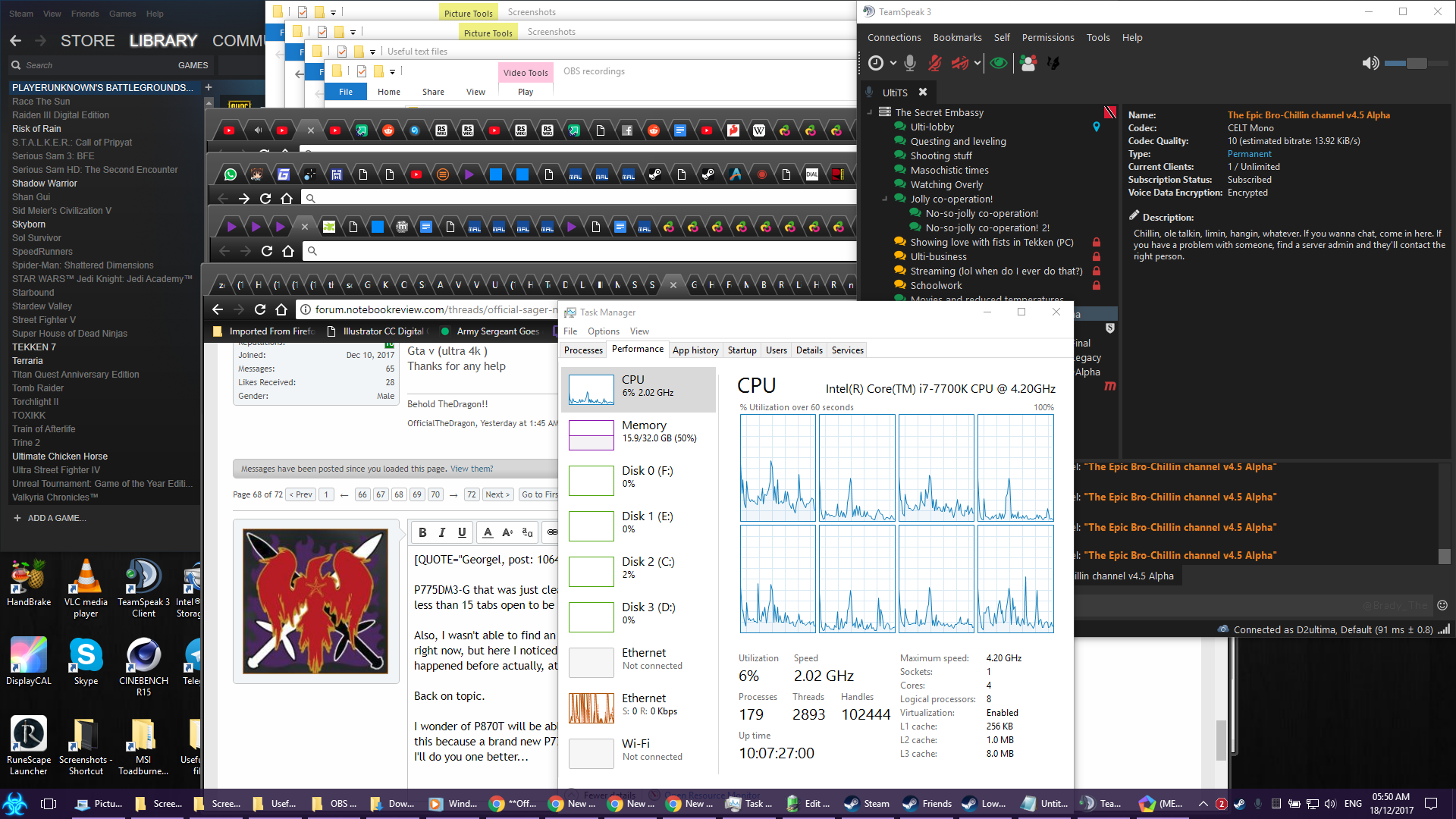Open font size option in forum editor
The image size is (1456, 819).
507,532
